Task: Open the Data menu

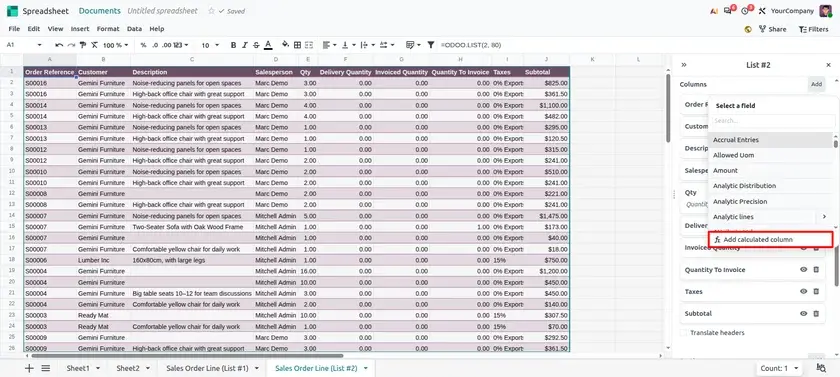Action: point(134,29)
